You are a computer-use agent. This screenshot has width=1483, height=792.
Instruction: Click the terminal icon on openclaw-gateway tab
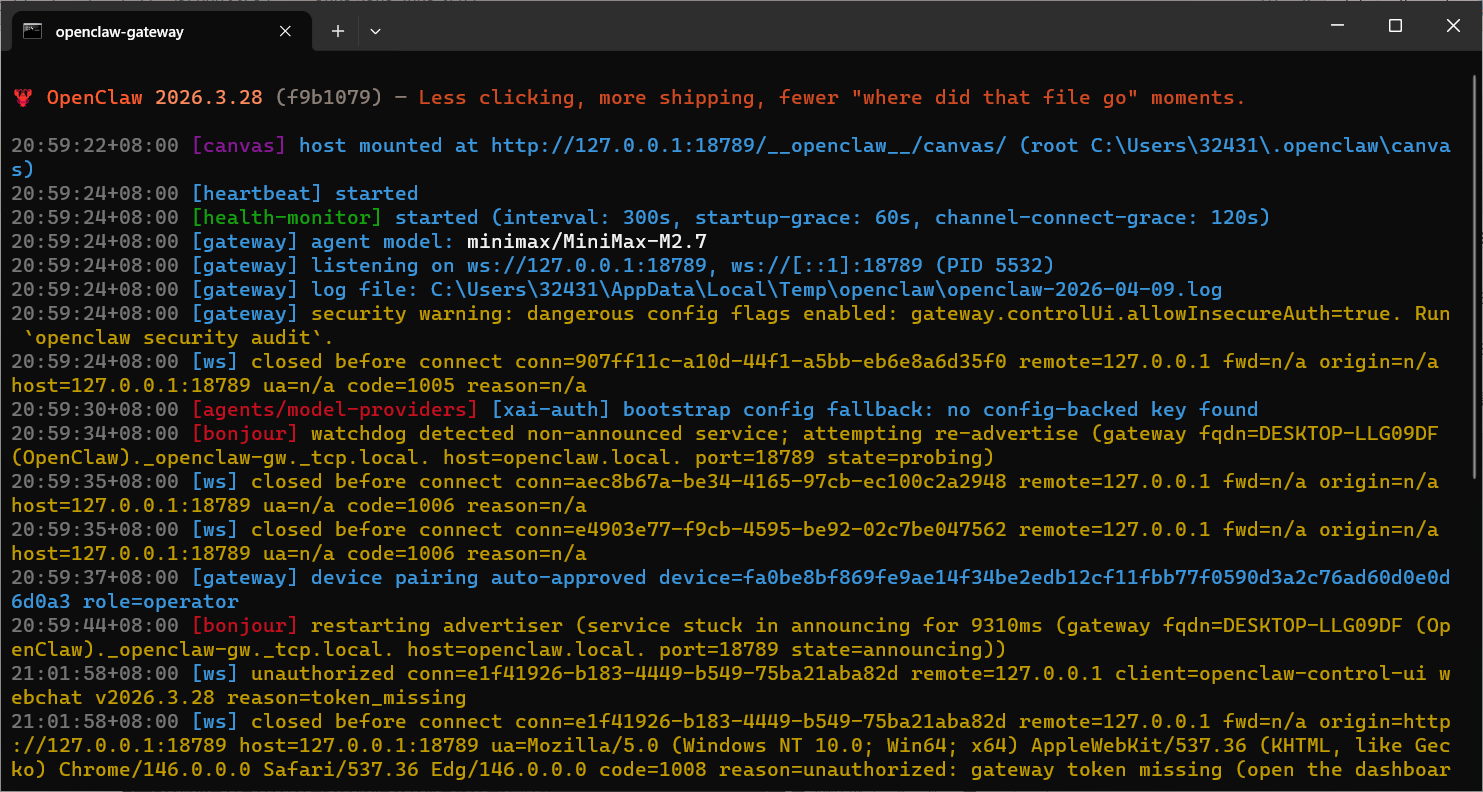coord(32,31)
